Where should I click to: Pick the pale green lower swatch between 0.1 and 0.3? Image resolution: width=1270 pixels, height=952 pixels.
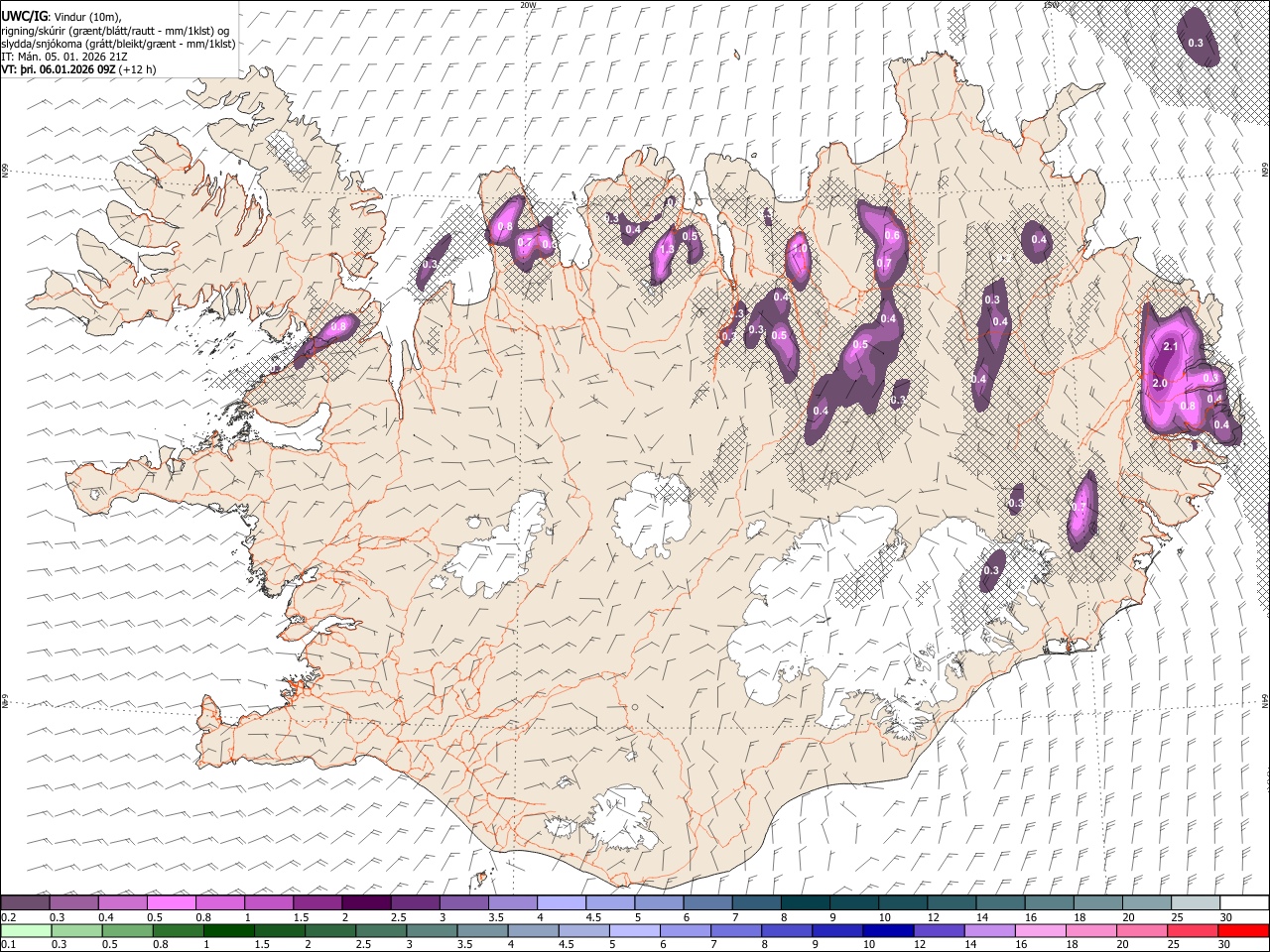pos(25,930)
